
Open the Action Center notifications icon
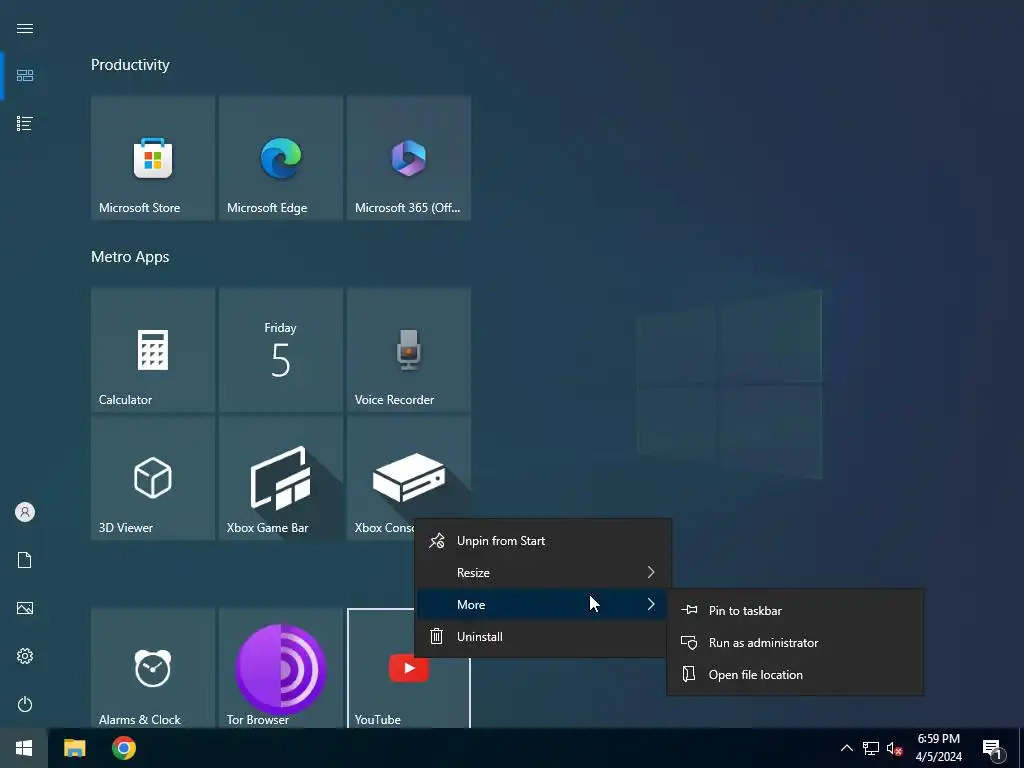click(x=993, y=748)
